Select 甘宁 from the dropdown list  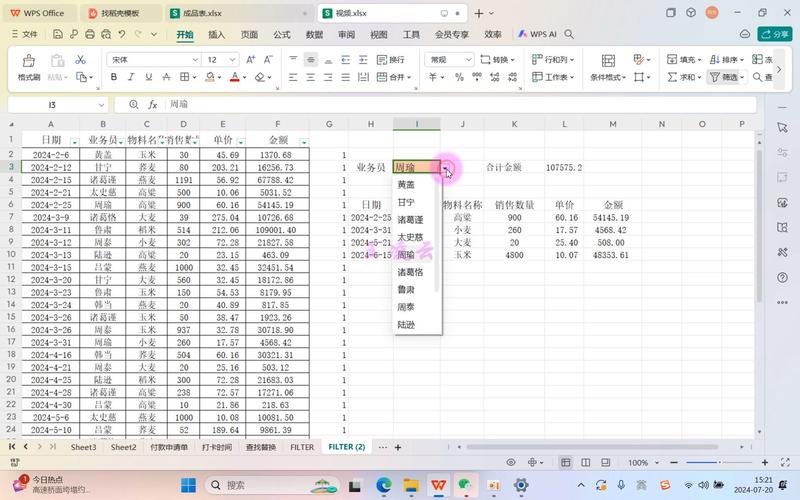point(417,202)
